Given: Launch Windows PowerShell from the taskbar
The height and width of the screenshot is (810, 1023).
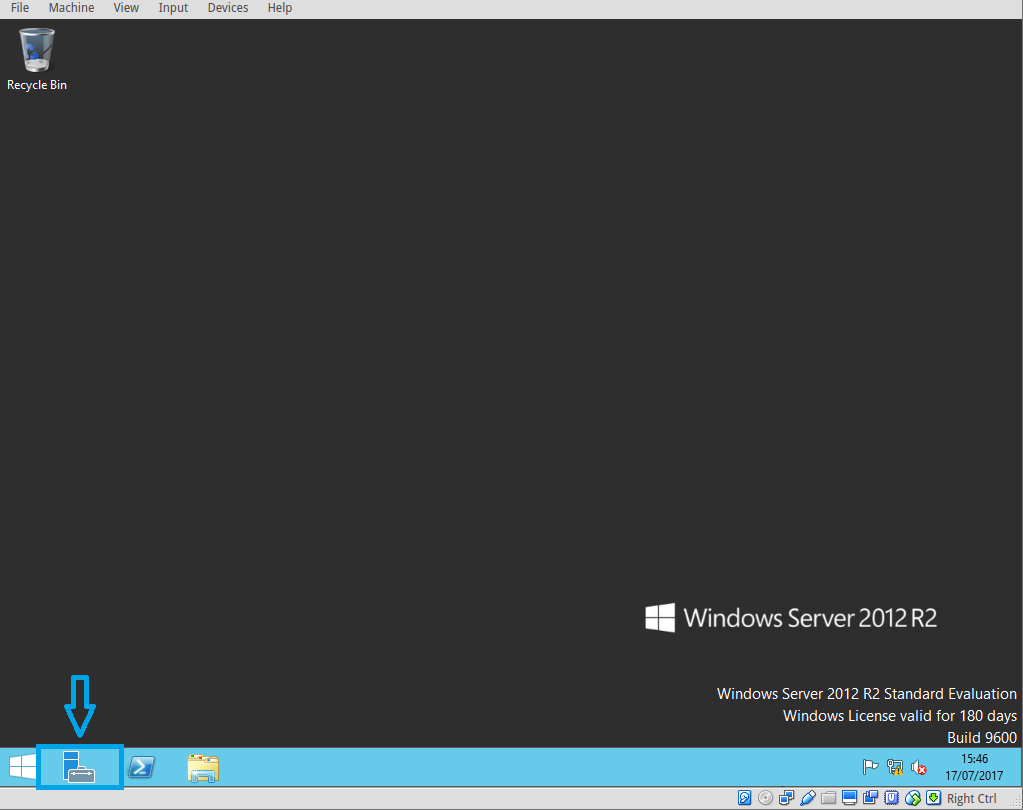Looking at the screenshot, I should pyautogui.click(x=141, y=767).
